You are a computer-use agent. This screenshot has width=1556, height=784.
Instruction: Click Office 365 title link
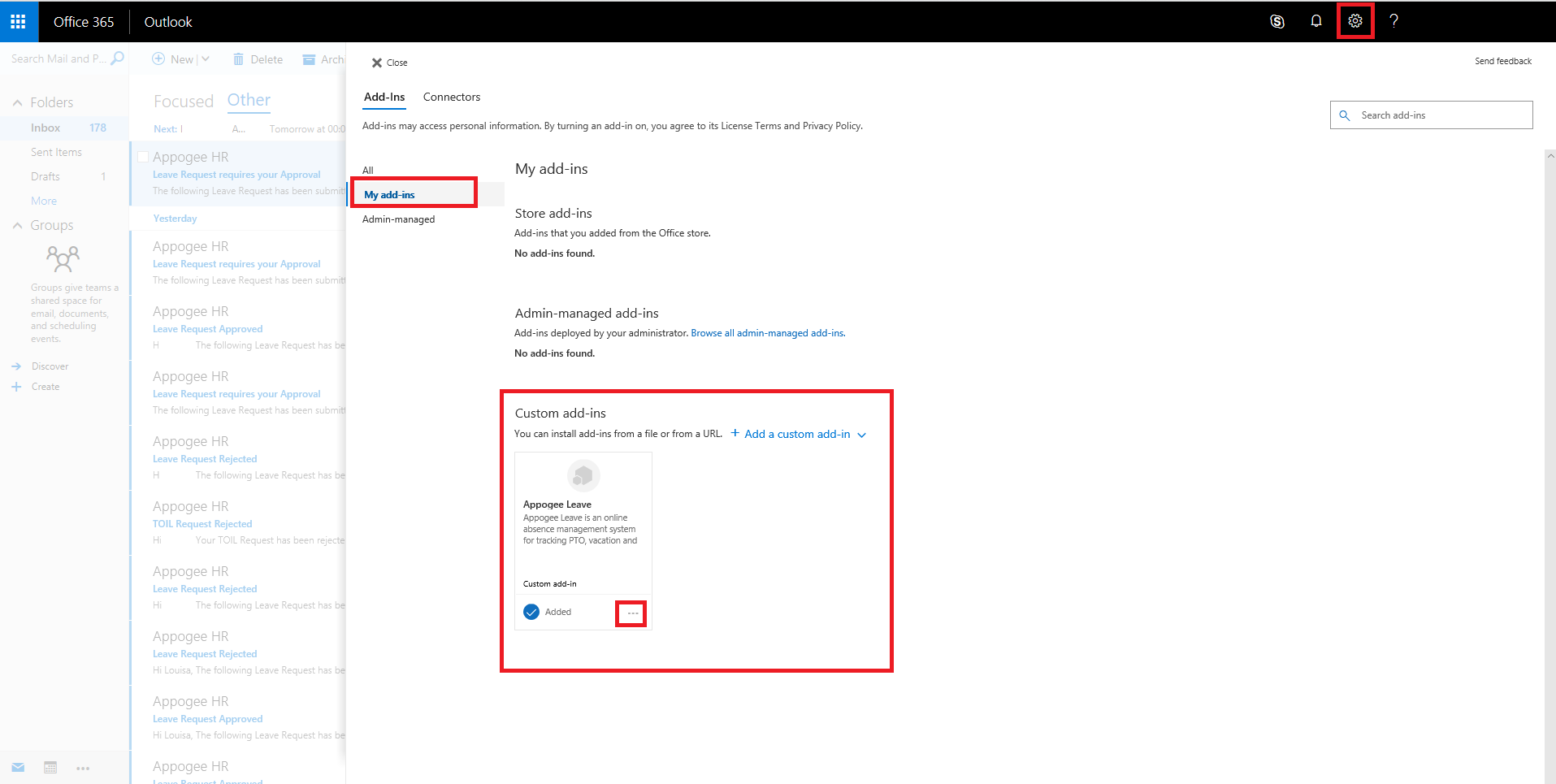click(x=84, y=22)
